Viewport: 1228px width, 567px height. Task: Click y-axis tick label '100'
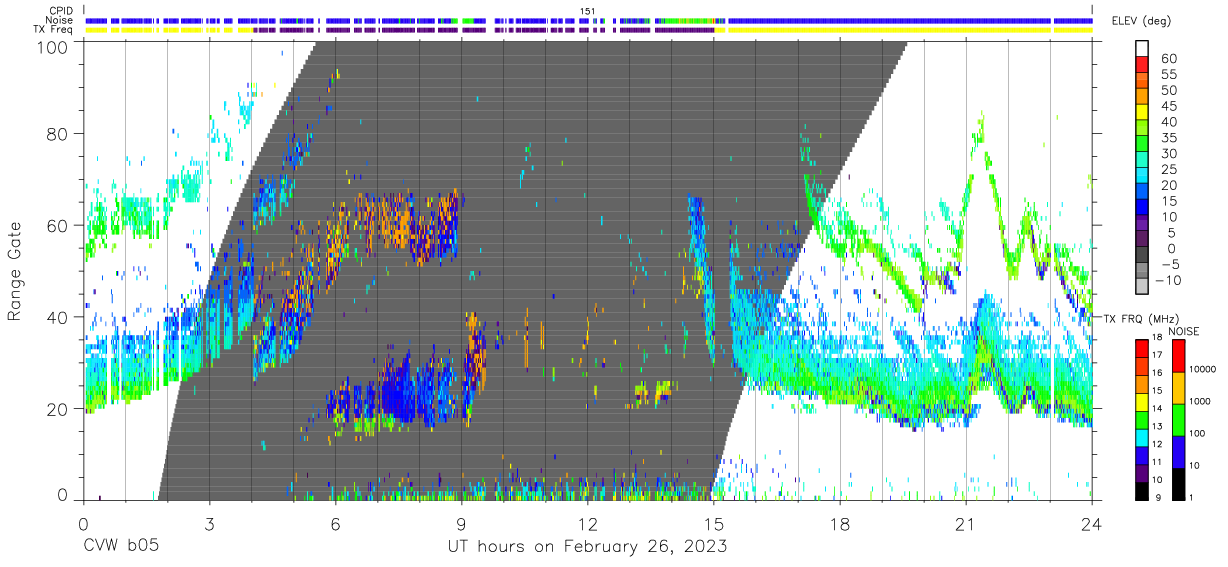pos(52,47)
